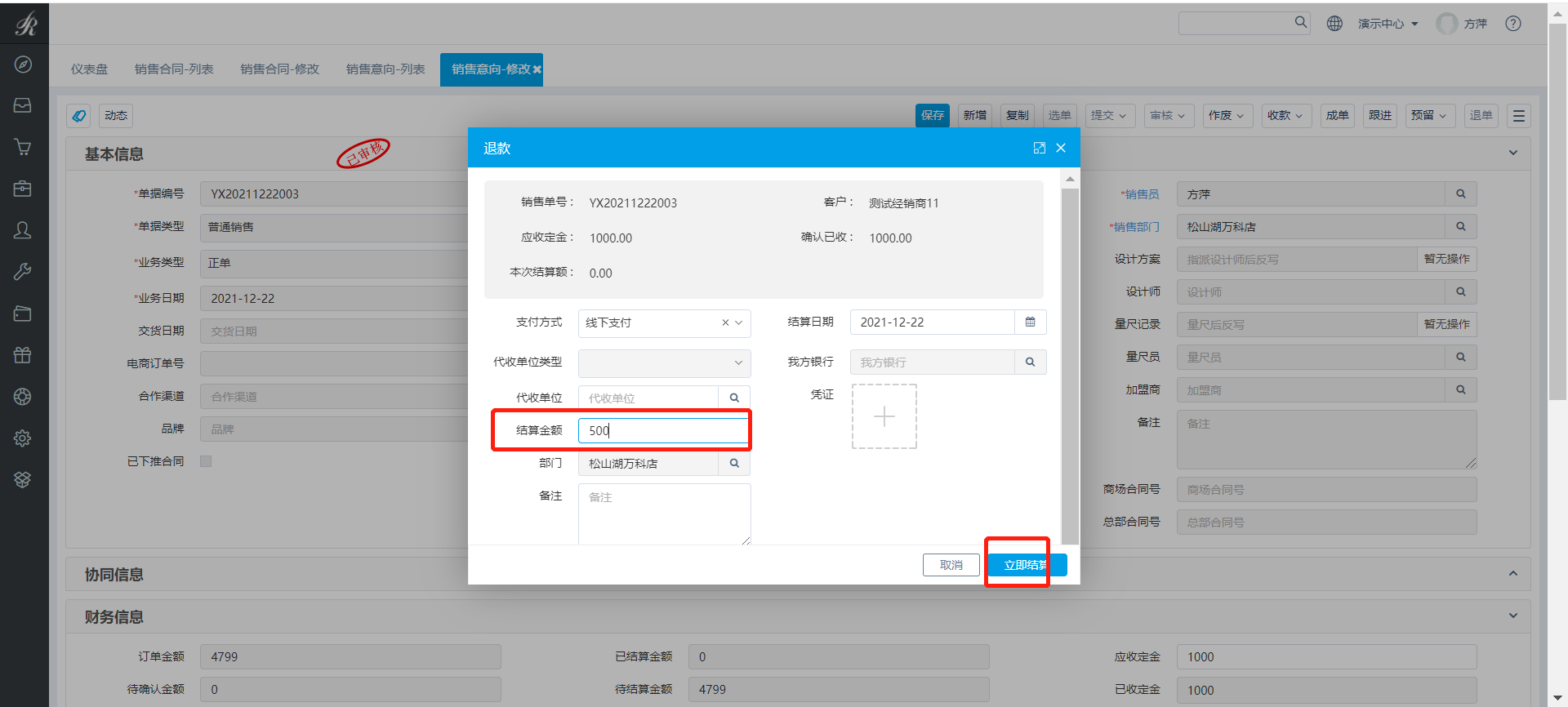
Task: Click the top search magnifier icon
Action: (x=1300, y=22)
